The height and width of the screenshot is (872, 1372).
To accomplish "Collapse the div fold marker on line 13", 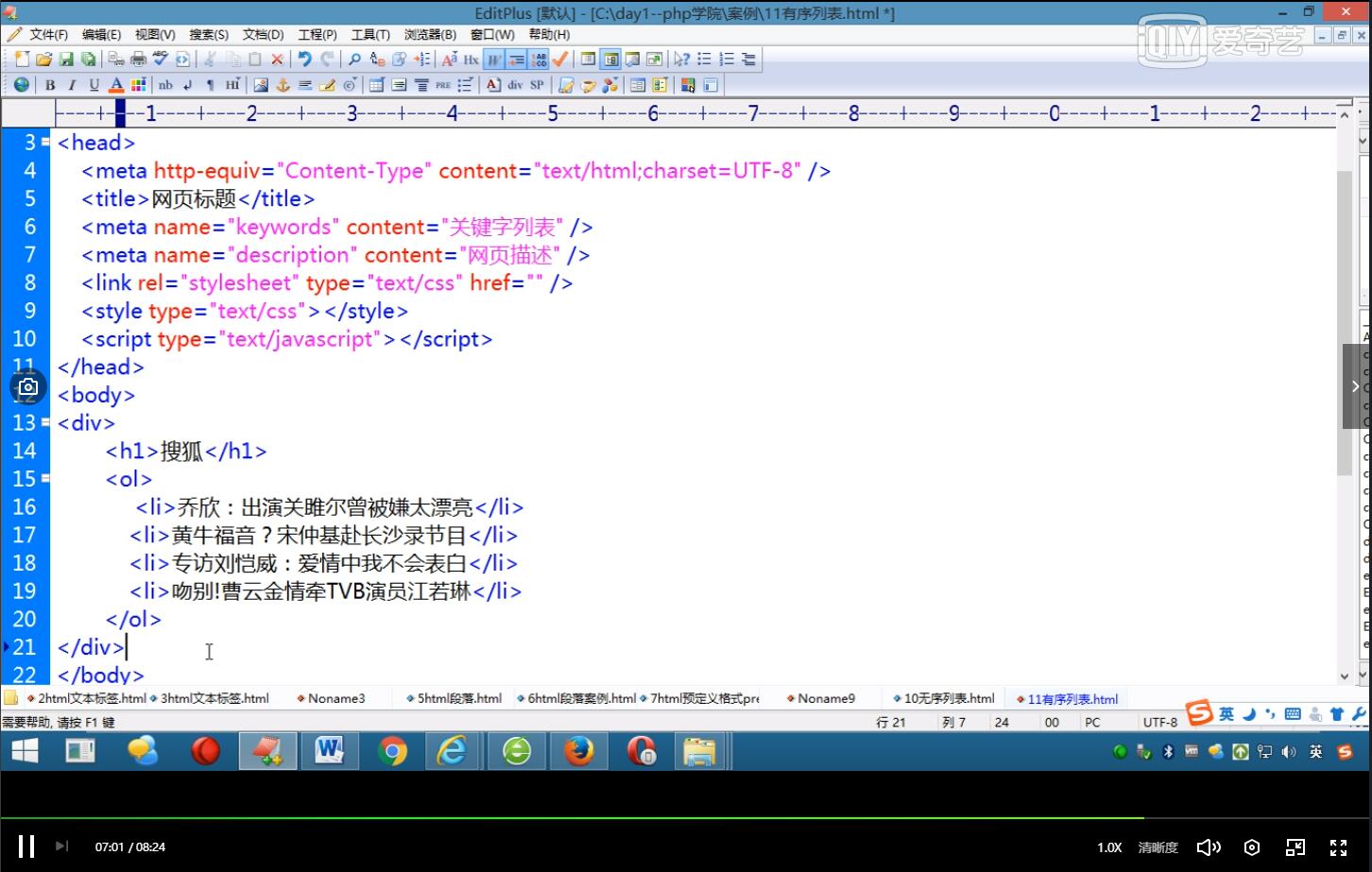I will click(x=45, y=422).
